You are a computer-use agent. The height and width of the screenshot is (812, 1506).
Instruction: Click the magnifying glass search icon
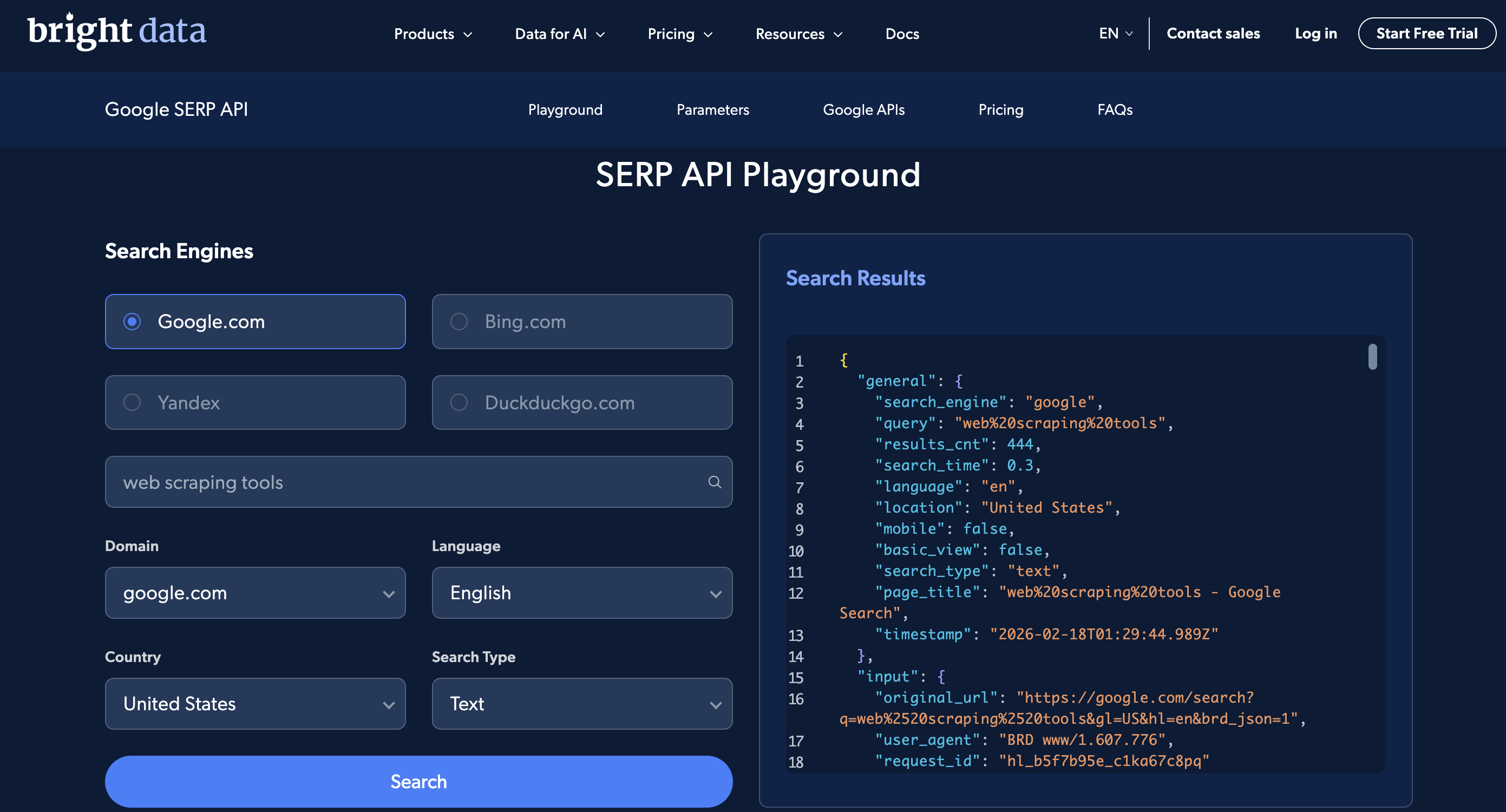[715, 482]
